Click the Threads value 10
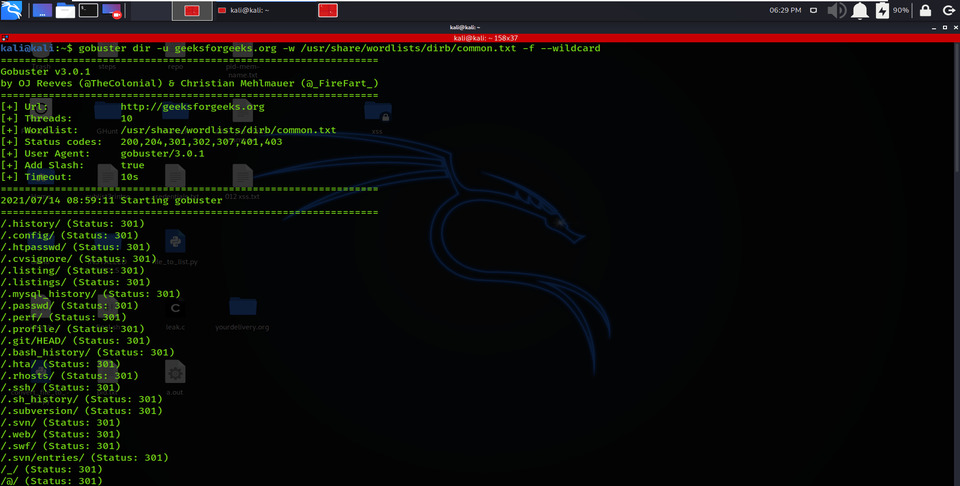The image size is (960, 486). (126, 119)
